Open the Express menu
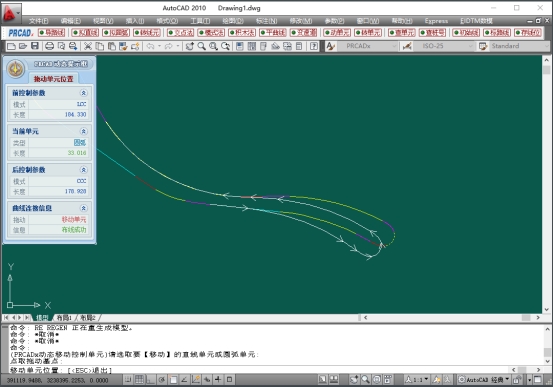Viewport: 553px width, 387px height. pyautogui.click(x=436, y=21)
